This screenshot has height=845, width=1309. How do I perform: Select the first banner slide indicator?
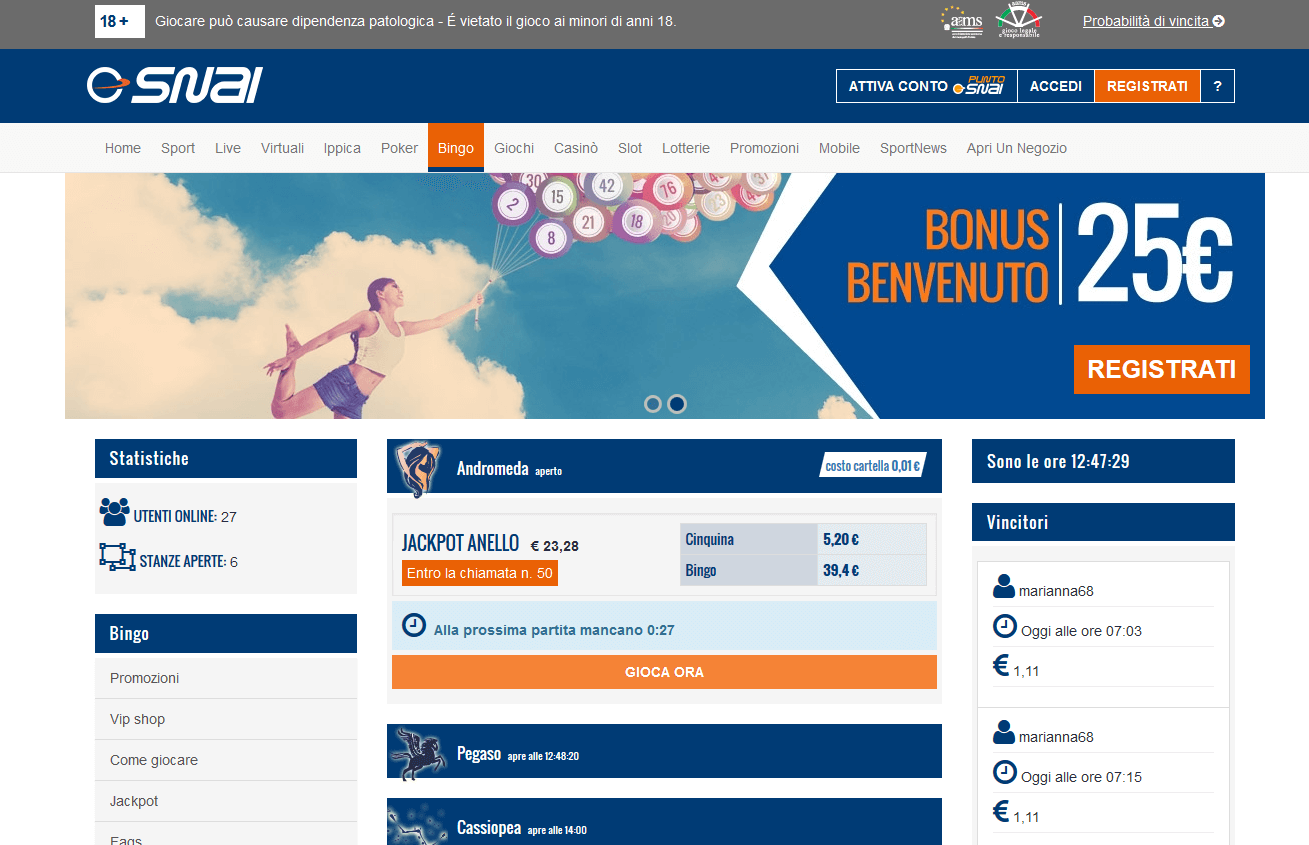tap(653, 404)
